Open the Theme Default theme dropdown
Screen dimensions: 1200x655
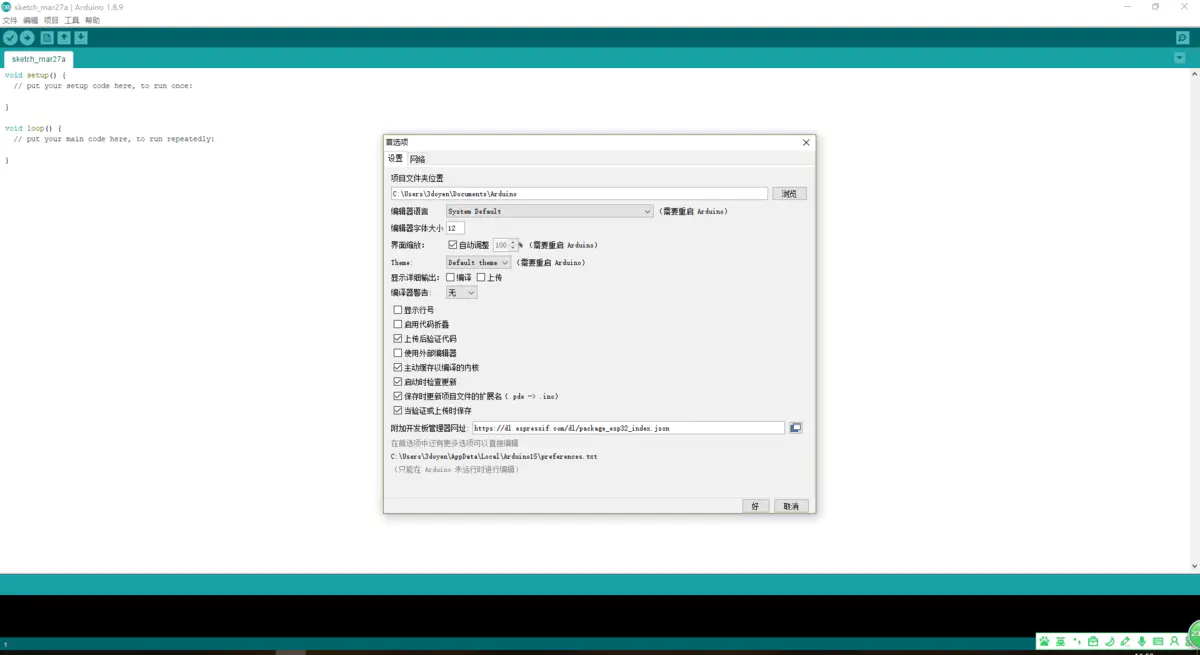coord(478,262)
